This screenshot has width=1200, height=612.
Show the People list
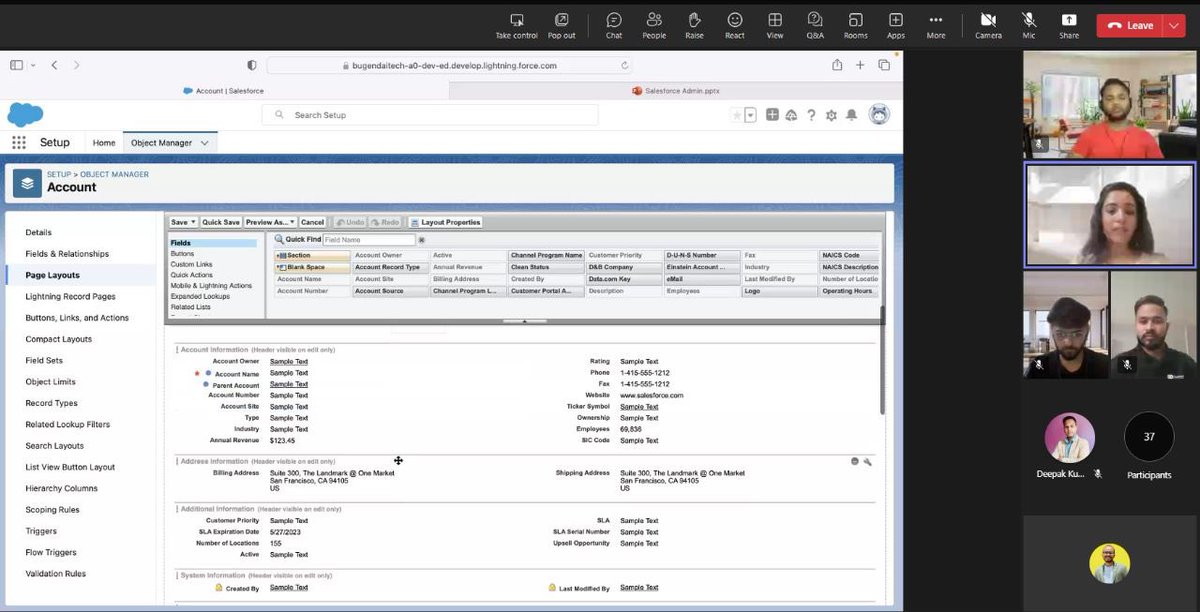point(654,25)
